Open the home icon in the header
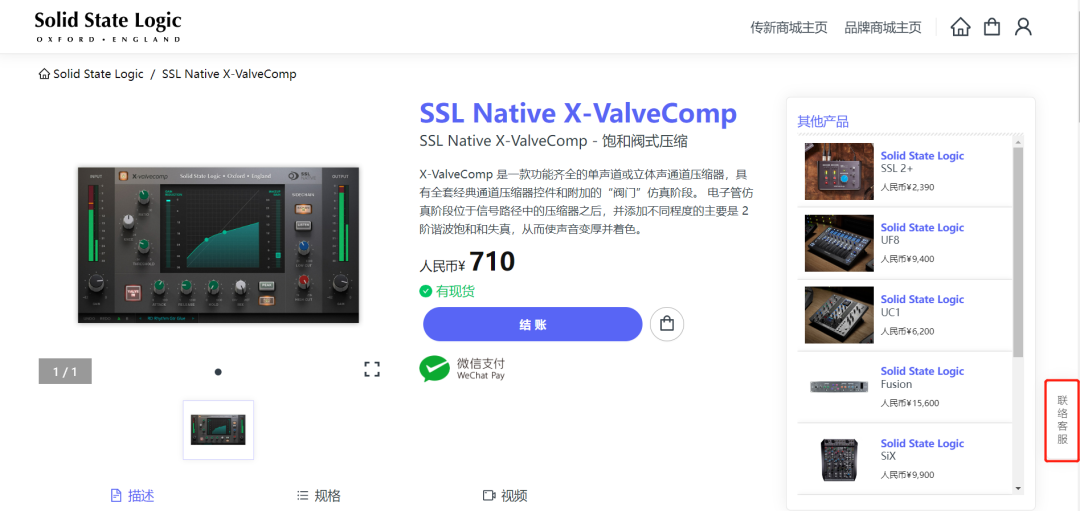Image resolution: width=1080 pixels, height=511 pixels. (x=960, y=27)
